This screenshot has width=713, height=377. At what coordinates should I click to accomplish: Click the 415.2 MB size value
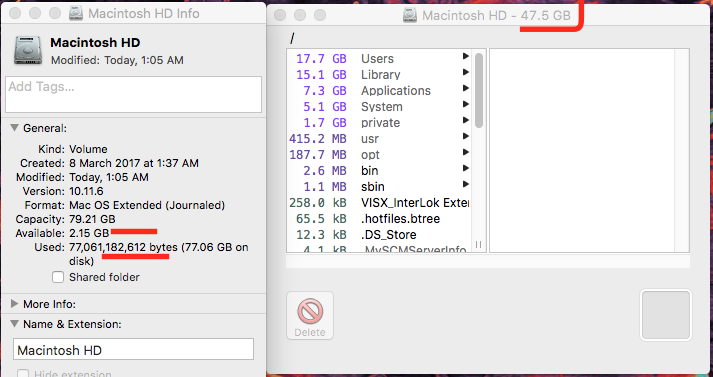click(318, 139)
